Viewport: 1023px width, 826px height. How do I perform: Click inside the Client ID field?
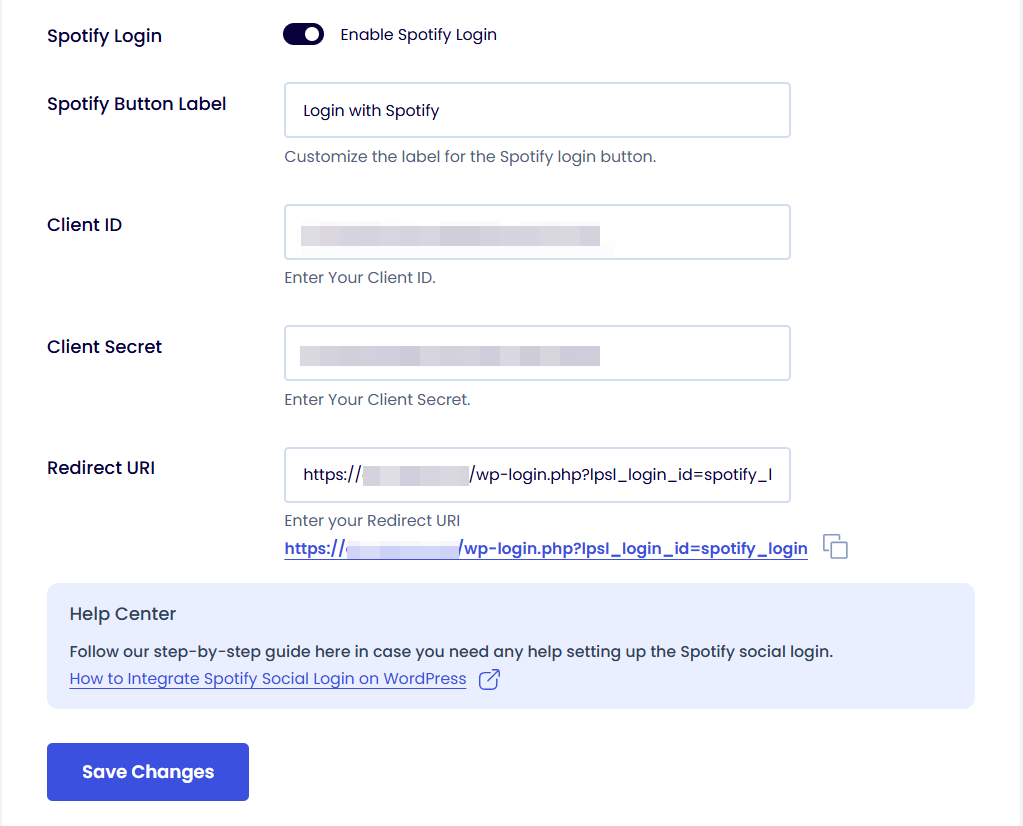537,232
